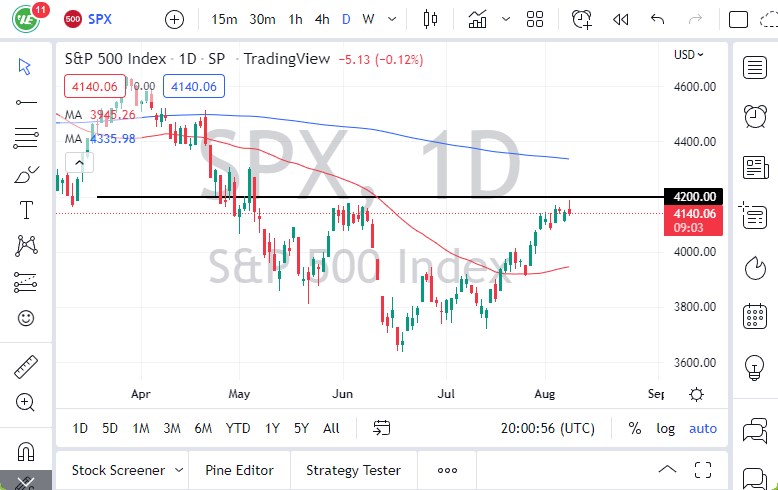Select the trend line drawing tool

click(x=25, y=102)
